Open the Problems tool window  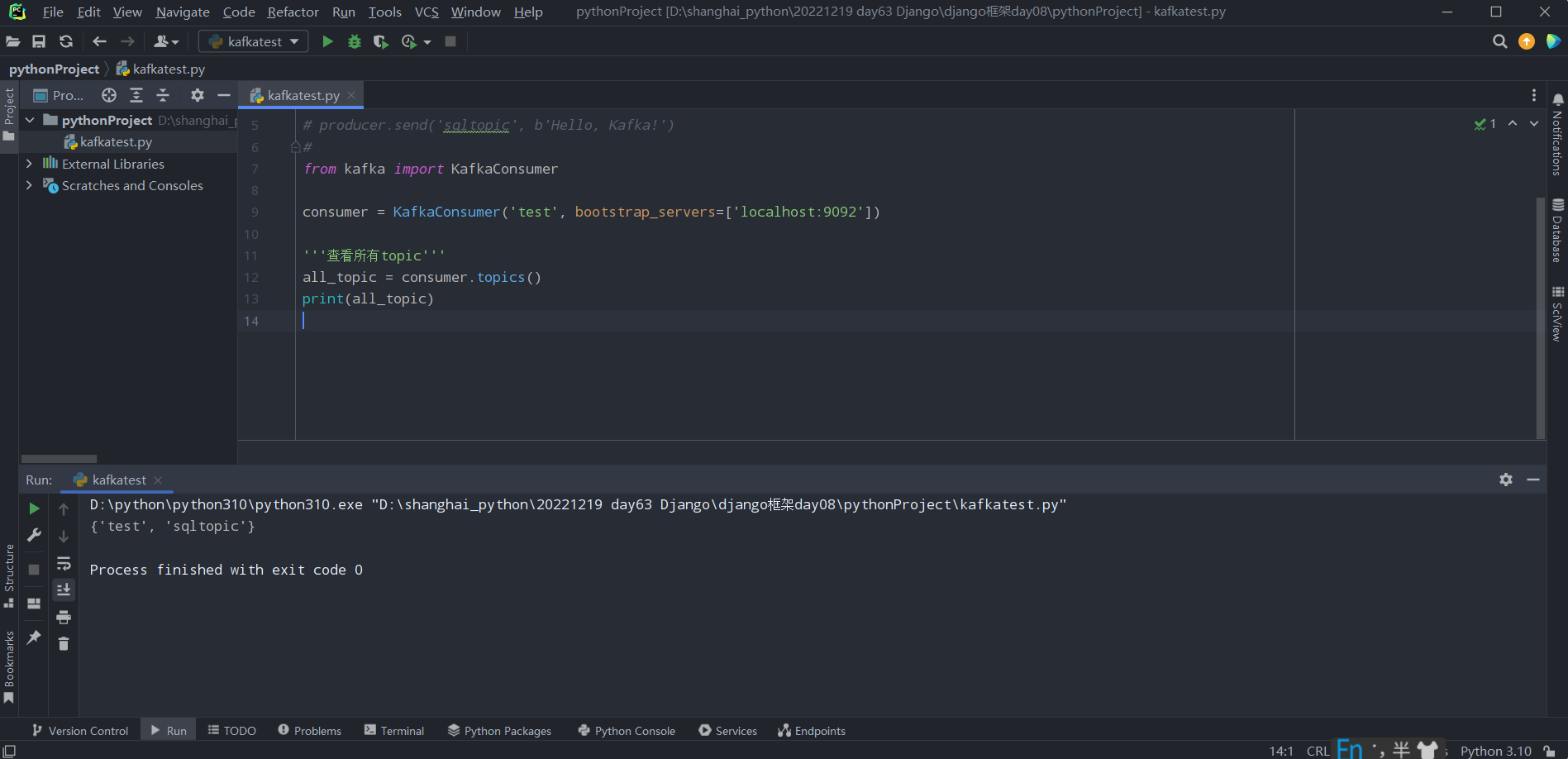[x=310, y=731]
